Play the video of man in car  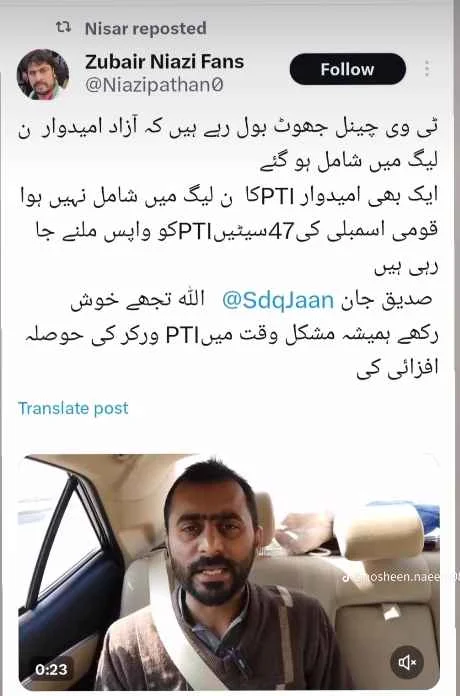click(x=229, y=572)
